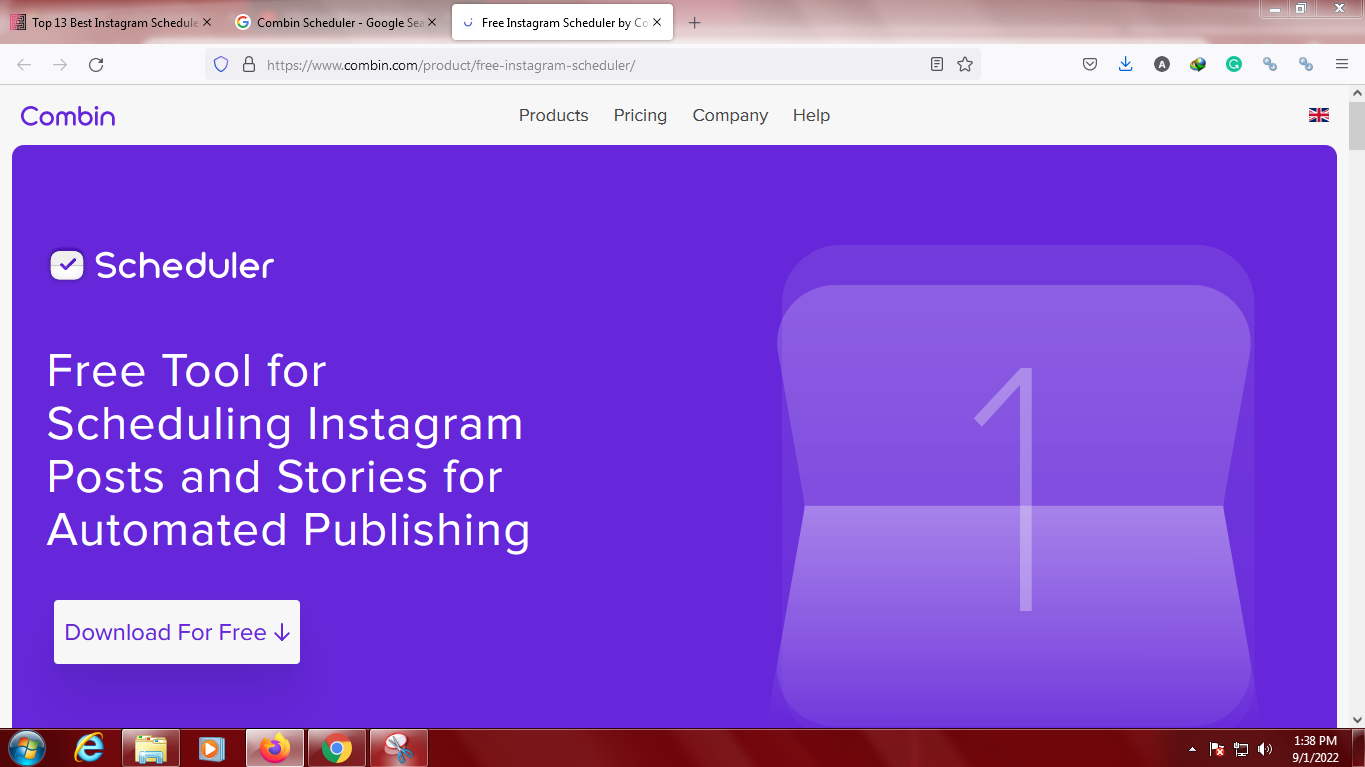Viewport: 1365px width, 767px height.
Task: Click the chain-link extension icon beside hamburger menu
Action: [1306, 64]
